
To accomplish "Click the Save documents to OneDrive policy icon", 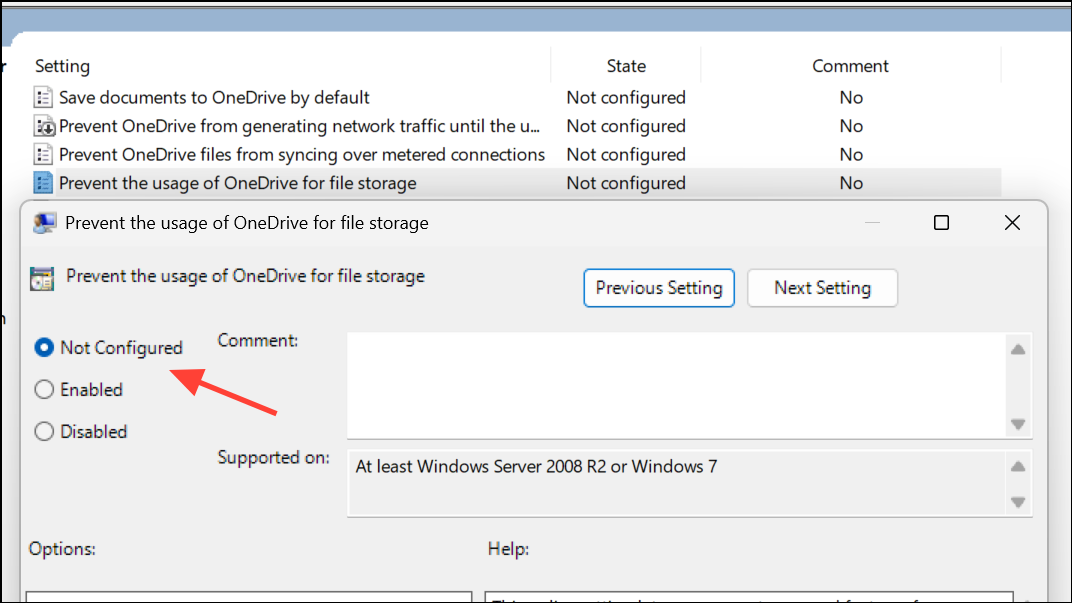I will pyautogui.click(x=42, y=97).
